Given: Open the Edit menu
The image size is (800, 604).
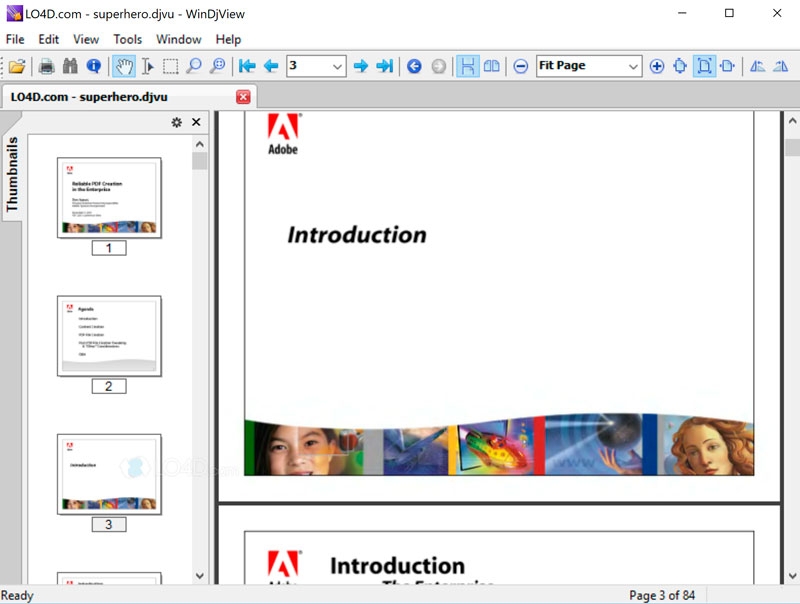Looking at the screenshot, I should tap(48, 39).
